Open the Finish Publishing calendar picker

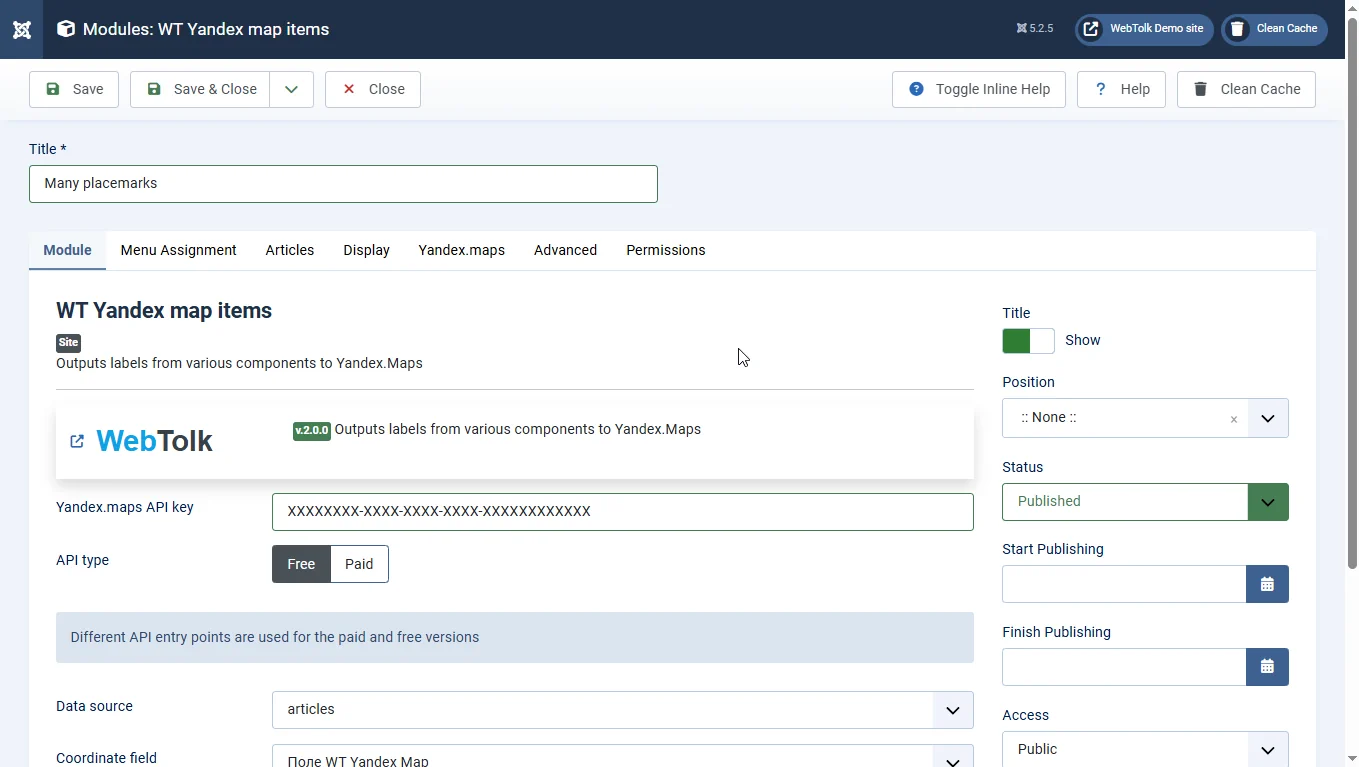tap(1267, 667)
